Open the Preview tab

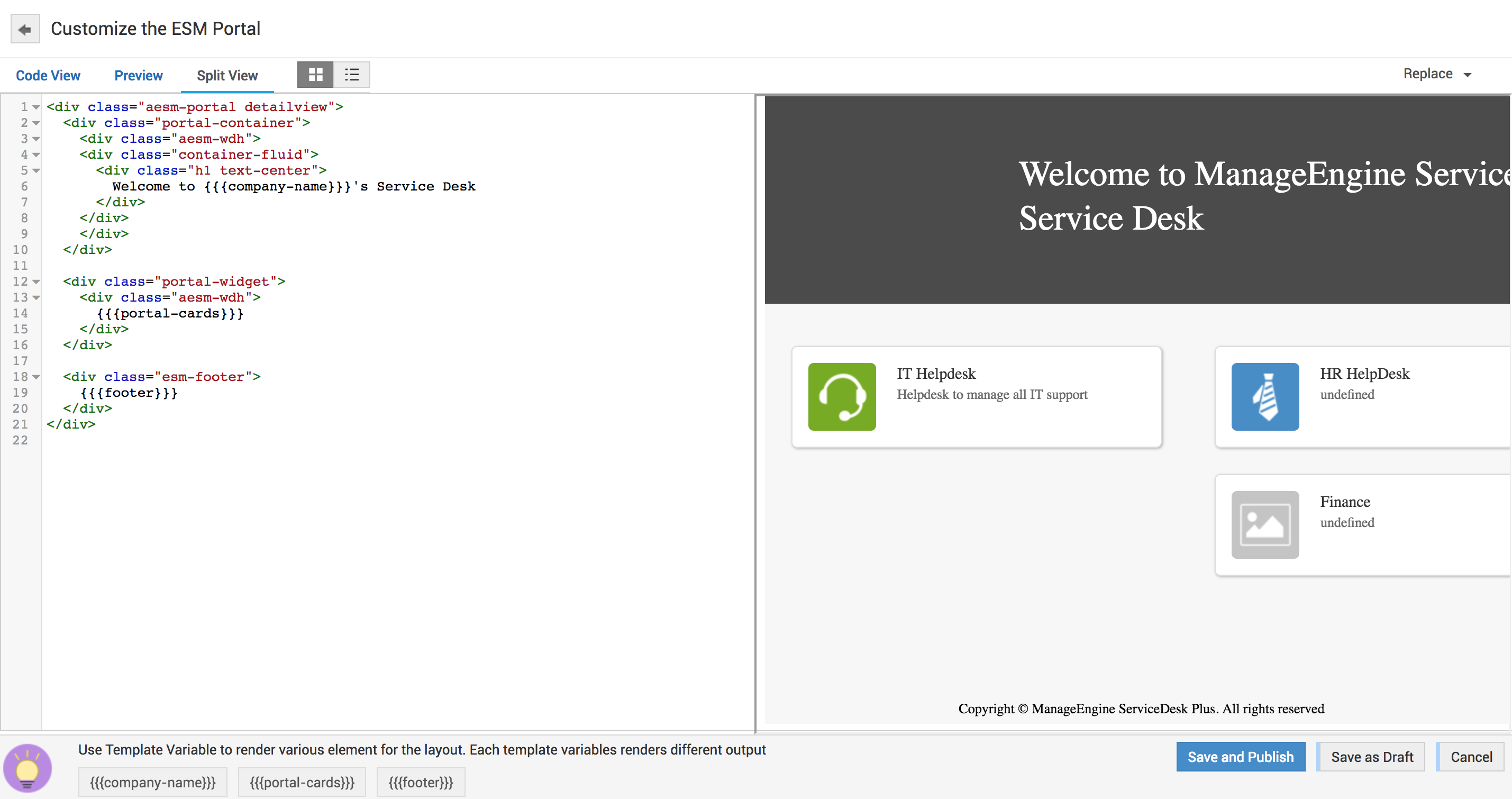(x=139, y=76)
